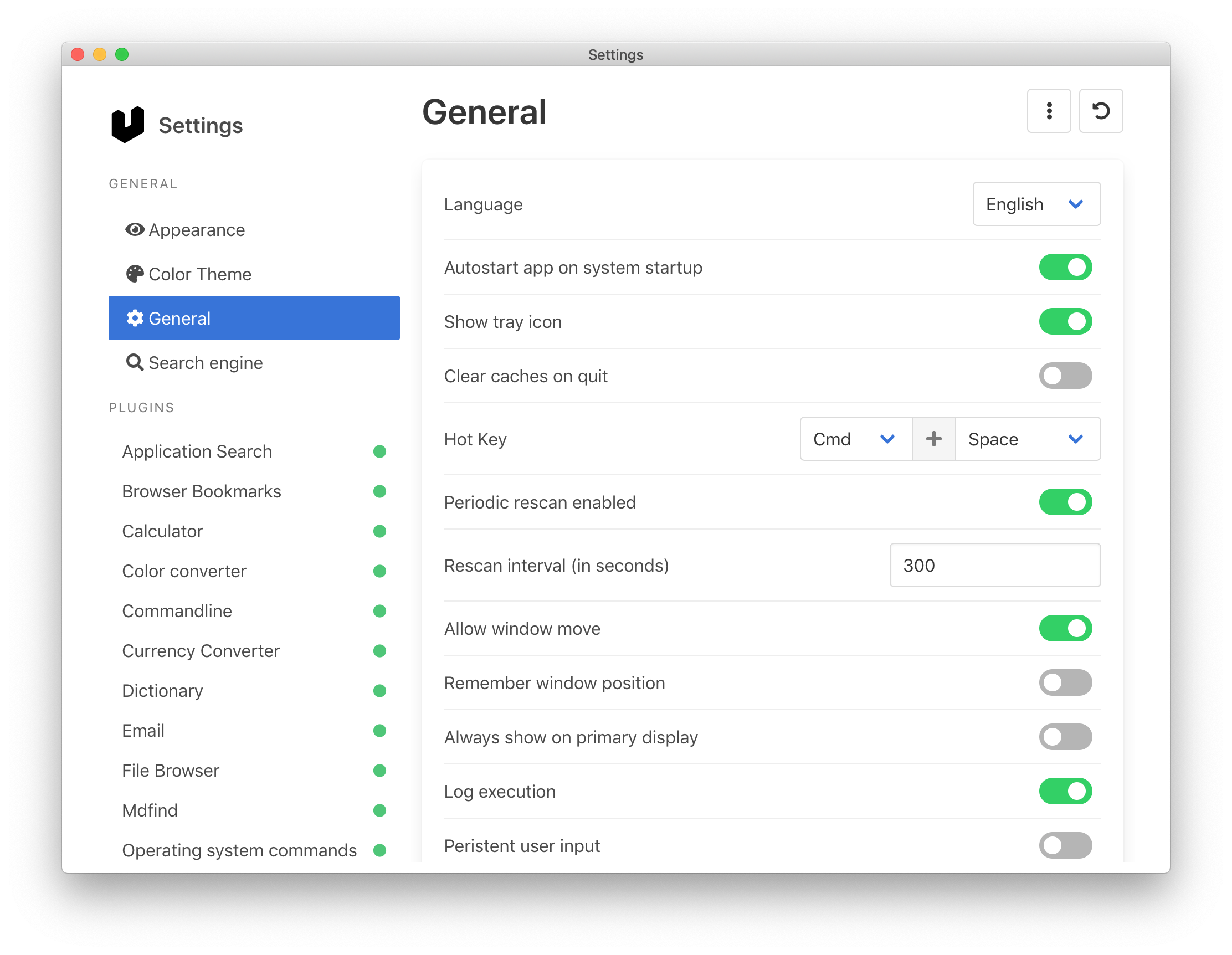Expand the Cmd hot key modifier dropdown
This screenshot has height=955, width=1232.
[x=855, y=439]
